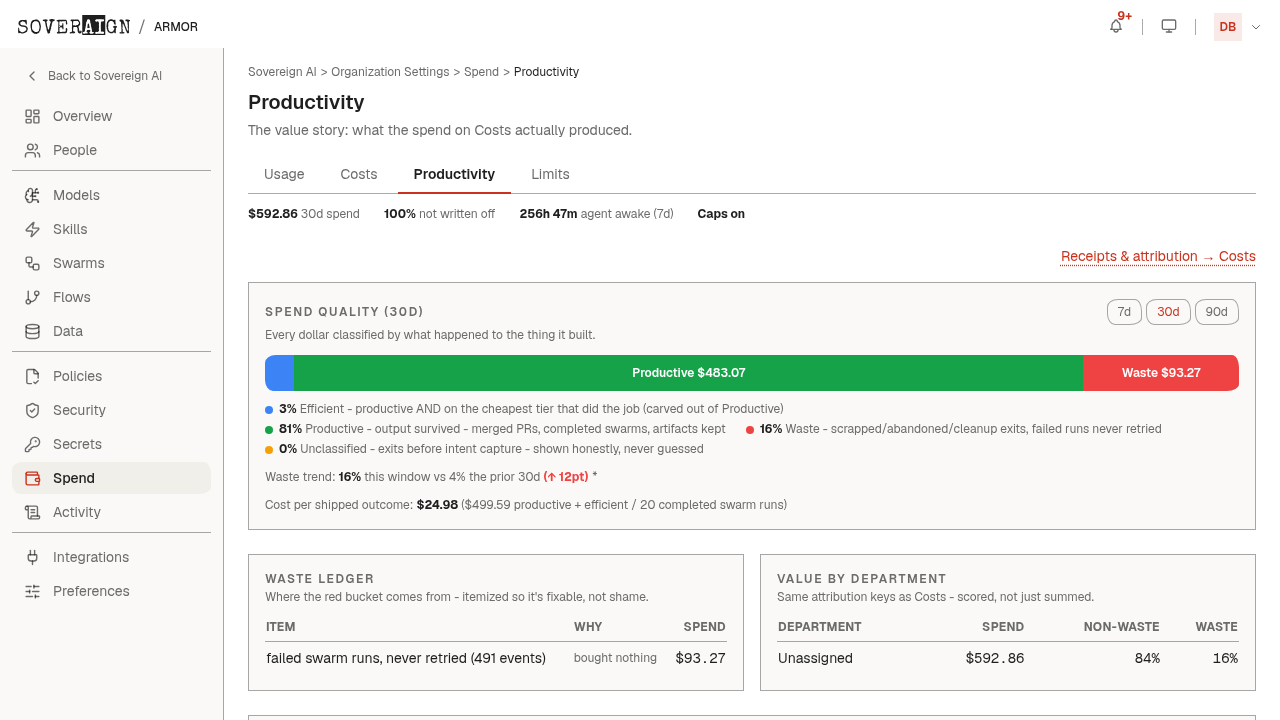The image size is (1280, 720).
Task: Select the 90d spend quality window
Action: coord(1217,312)
